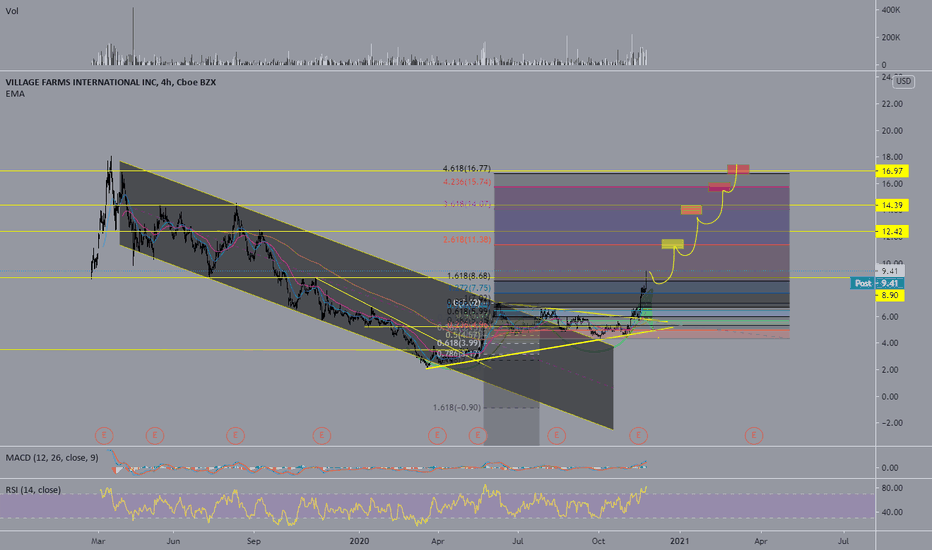The width and height of the screenshot is (932, 550).
Task: Open the earnings marker between Sep and 2020
Action: click(x=322, y=436)
